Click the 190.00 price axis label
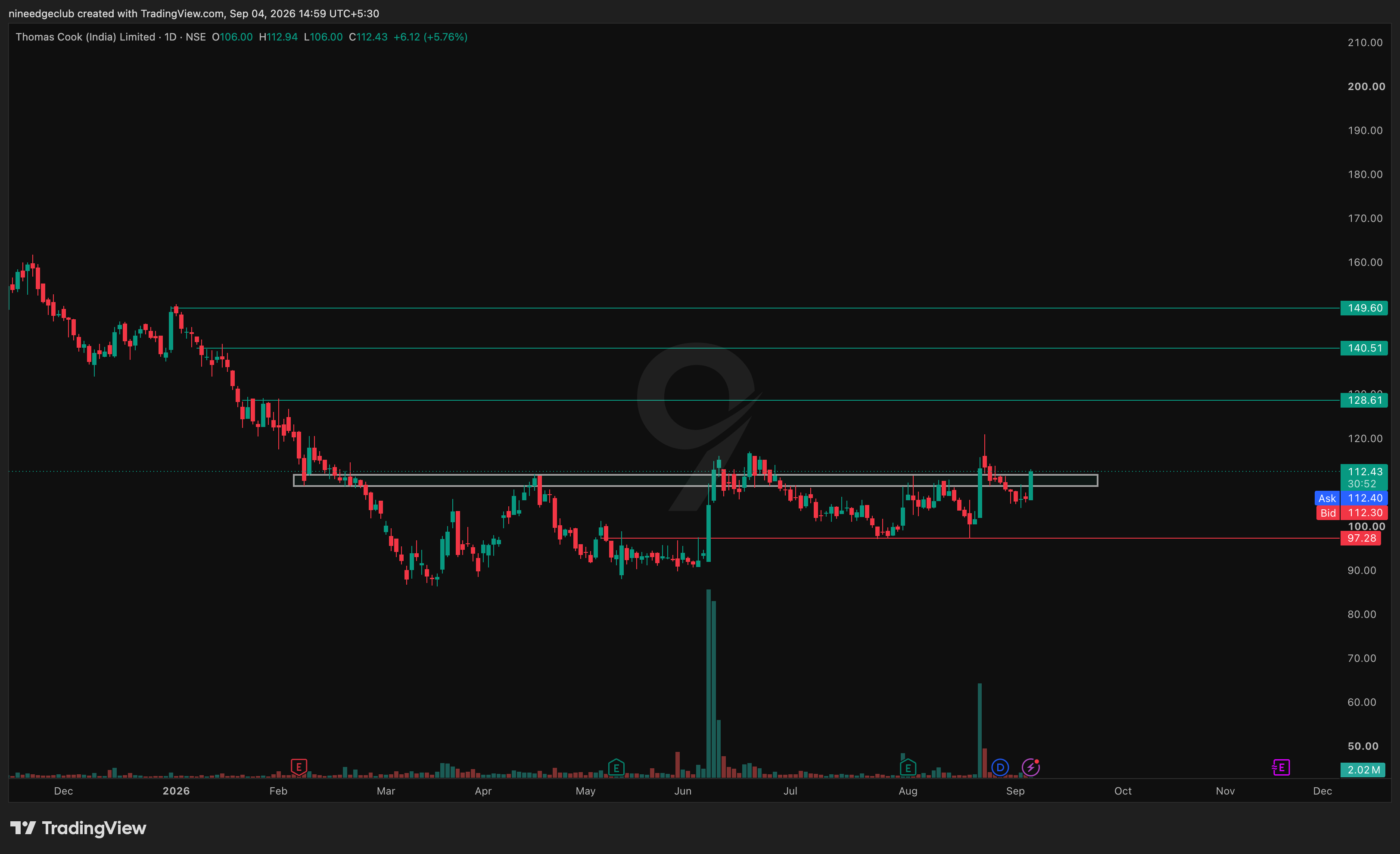This screenshot has width=1400, height=854. coord(1365,130)
